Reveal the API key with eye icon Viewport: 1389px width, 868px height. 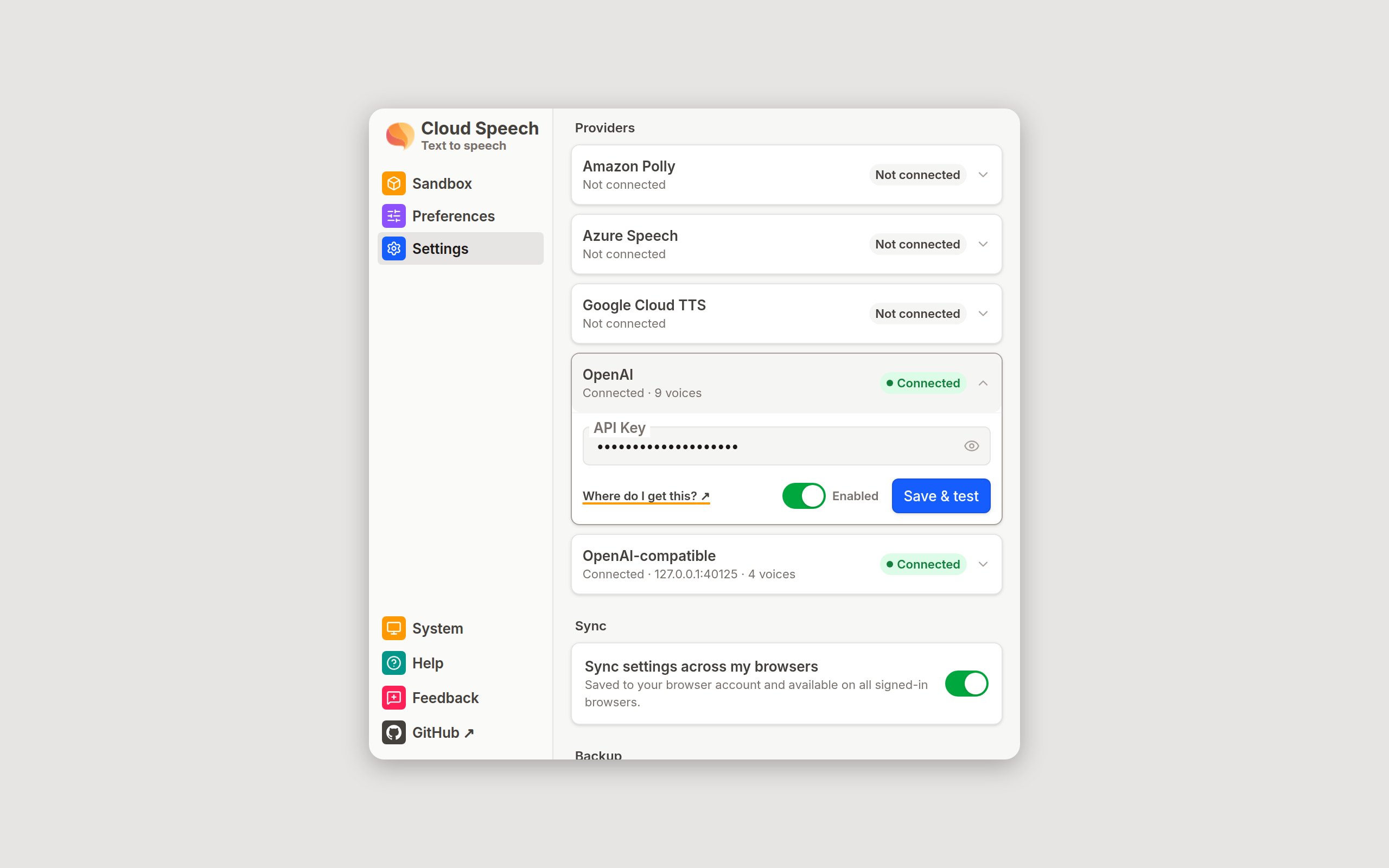971,446
